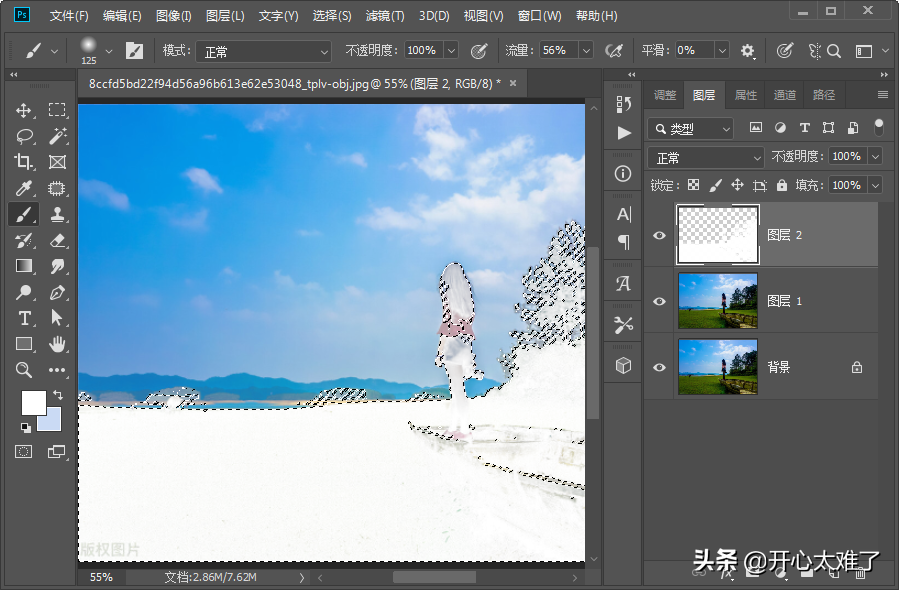This screenshot has width=899, height=590.
Task: Select the Brush tool in toolbox
Action: 24,214
